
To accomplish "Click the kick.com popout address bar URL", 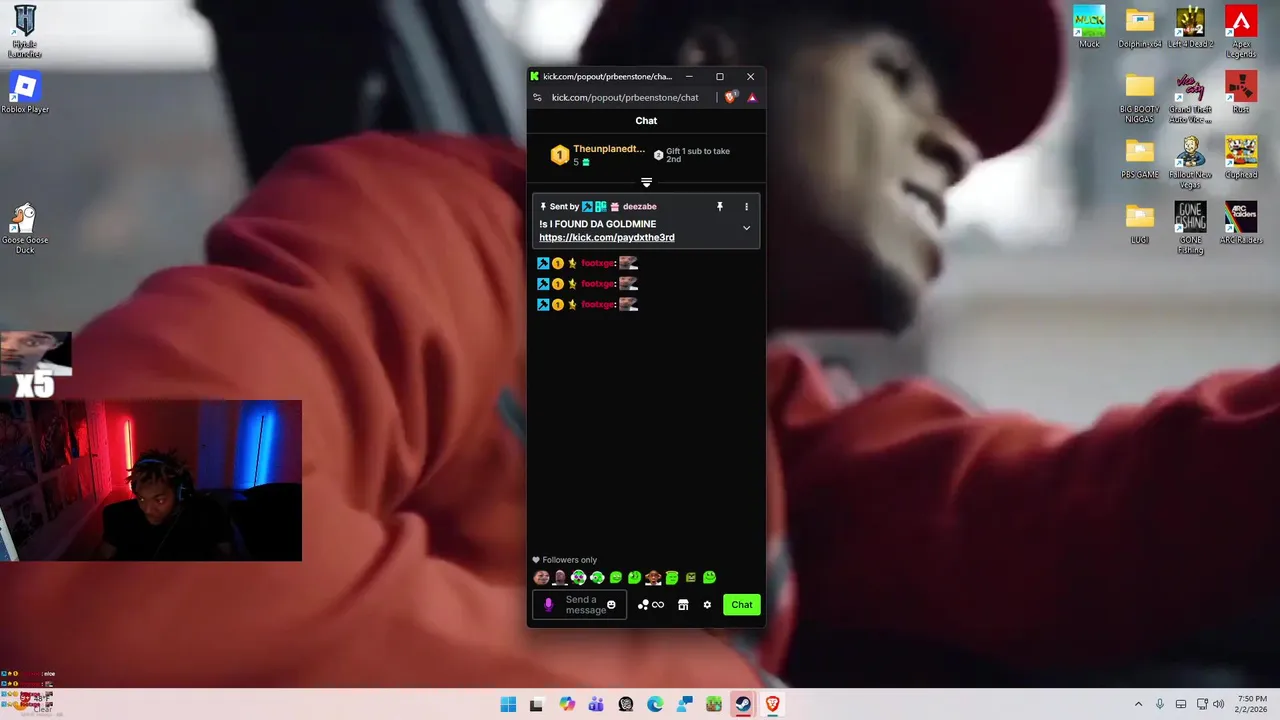I will [625, 97].
